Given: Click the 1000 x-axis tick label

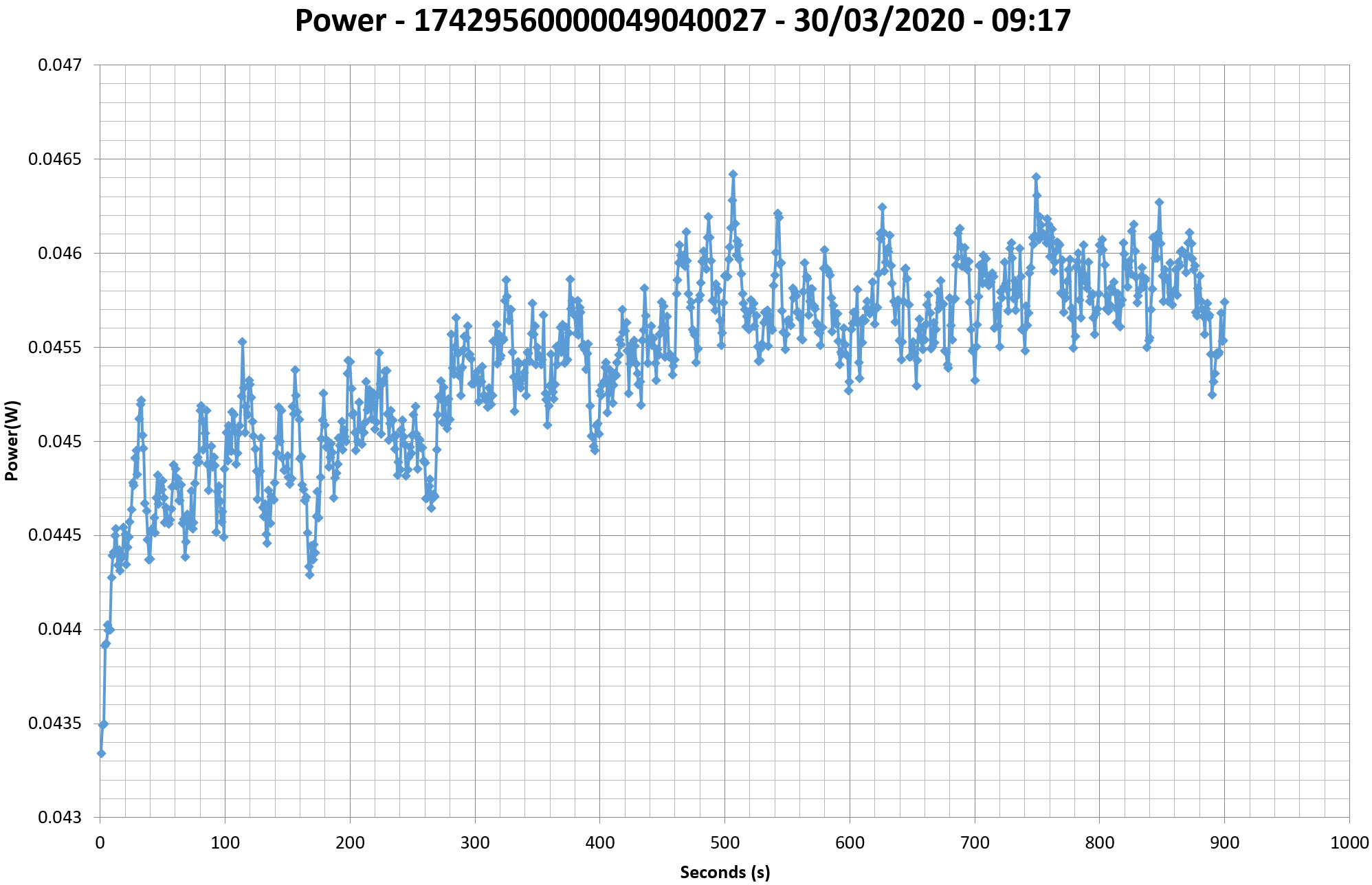Looking at the screenshot, I should [1349, 843].
